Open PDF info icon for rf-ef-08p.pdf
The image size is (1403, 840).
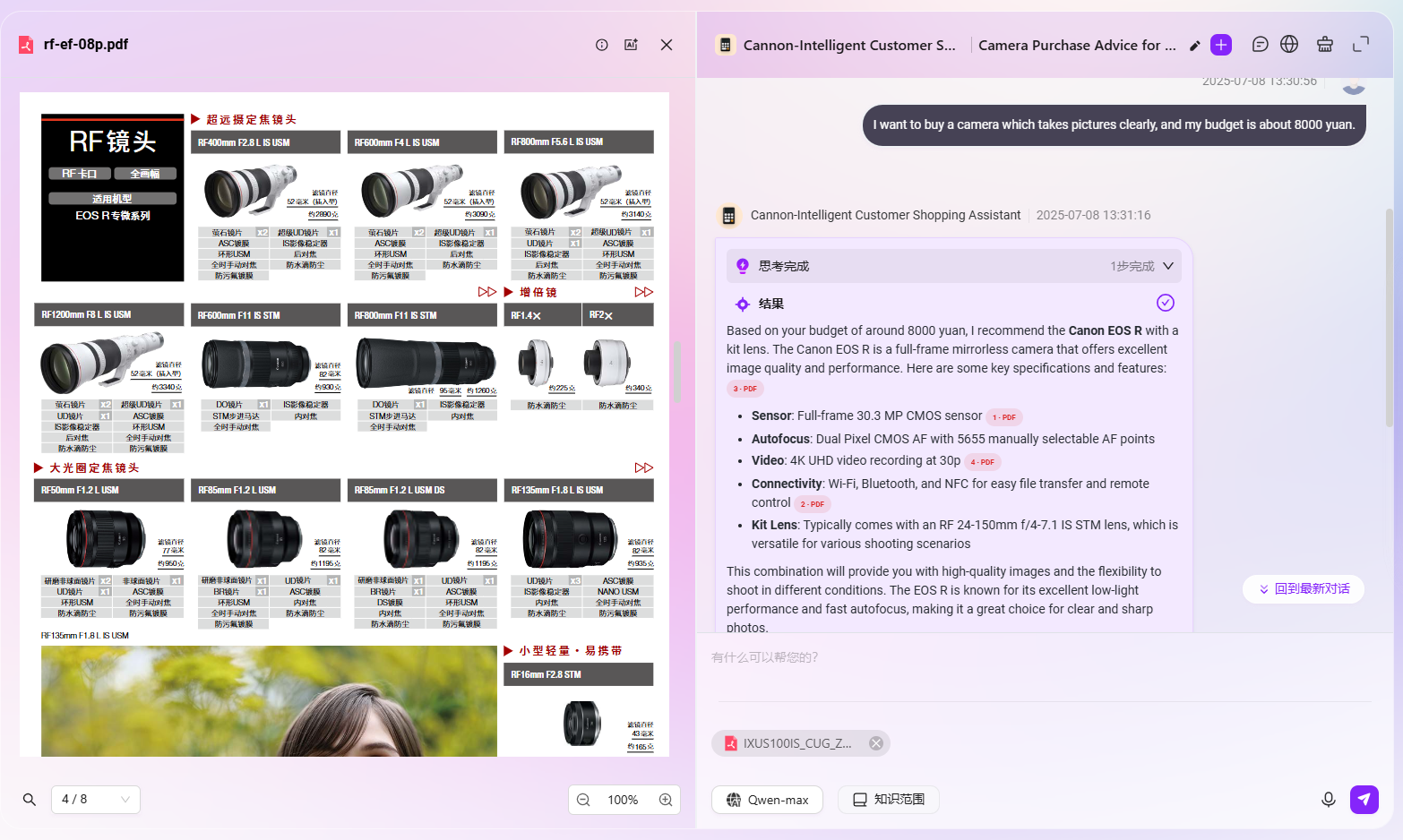point(602,45)
